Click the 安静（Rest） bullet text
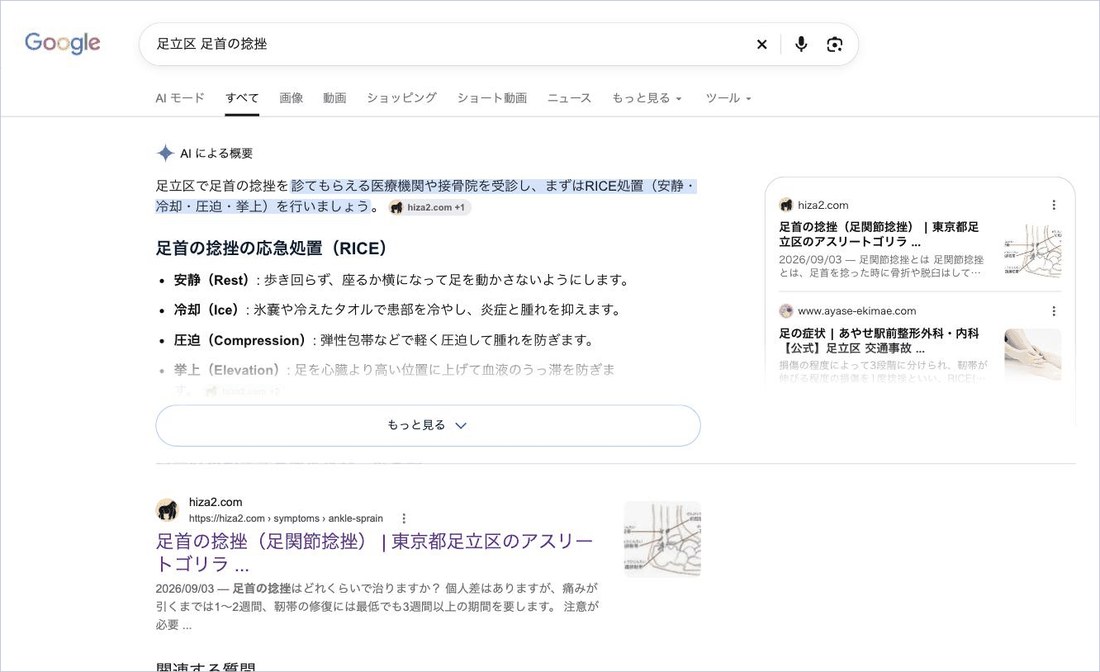 pos(402,280)
